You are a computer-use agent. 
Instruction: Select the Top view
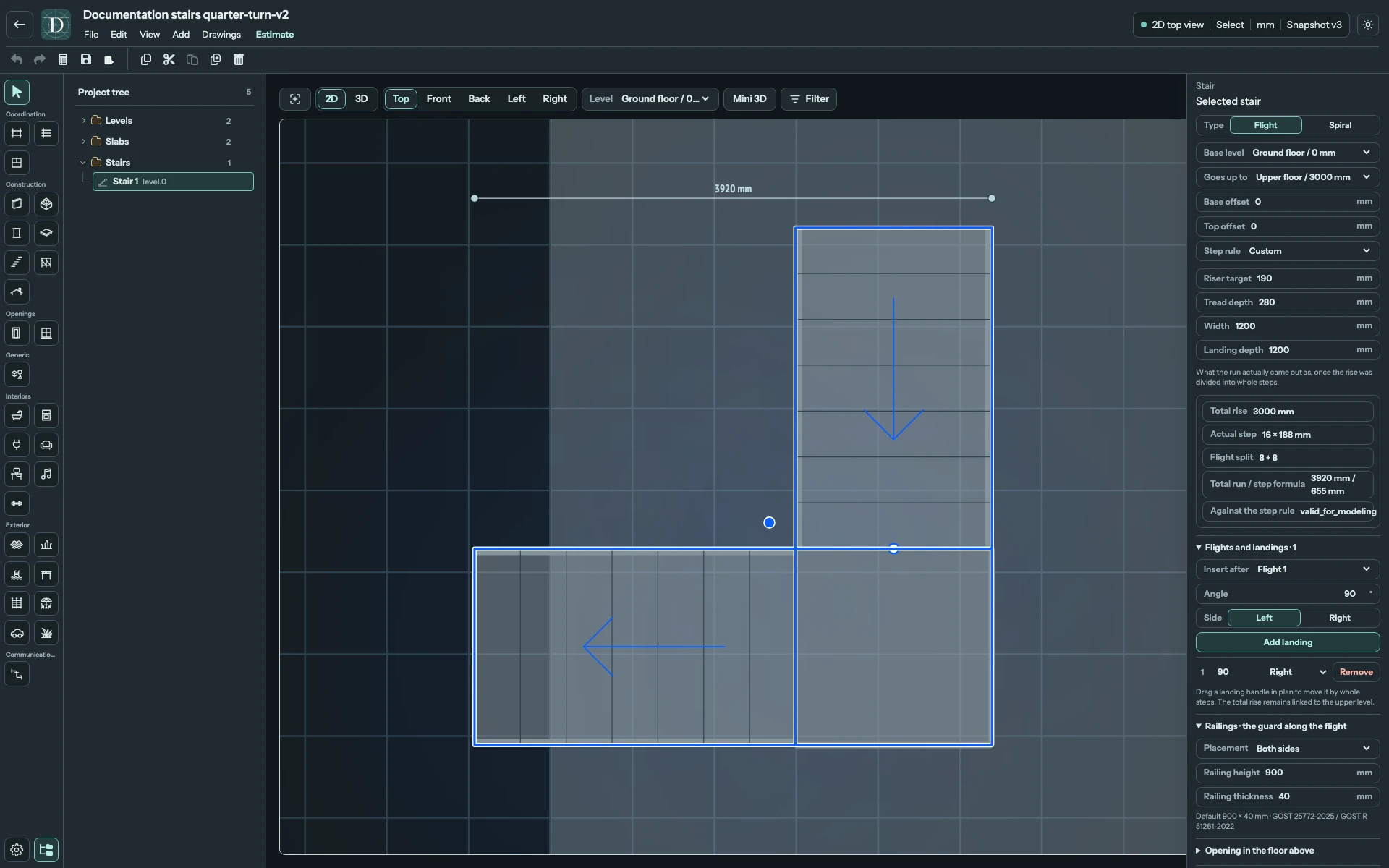401,99
